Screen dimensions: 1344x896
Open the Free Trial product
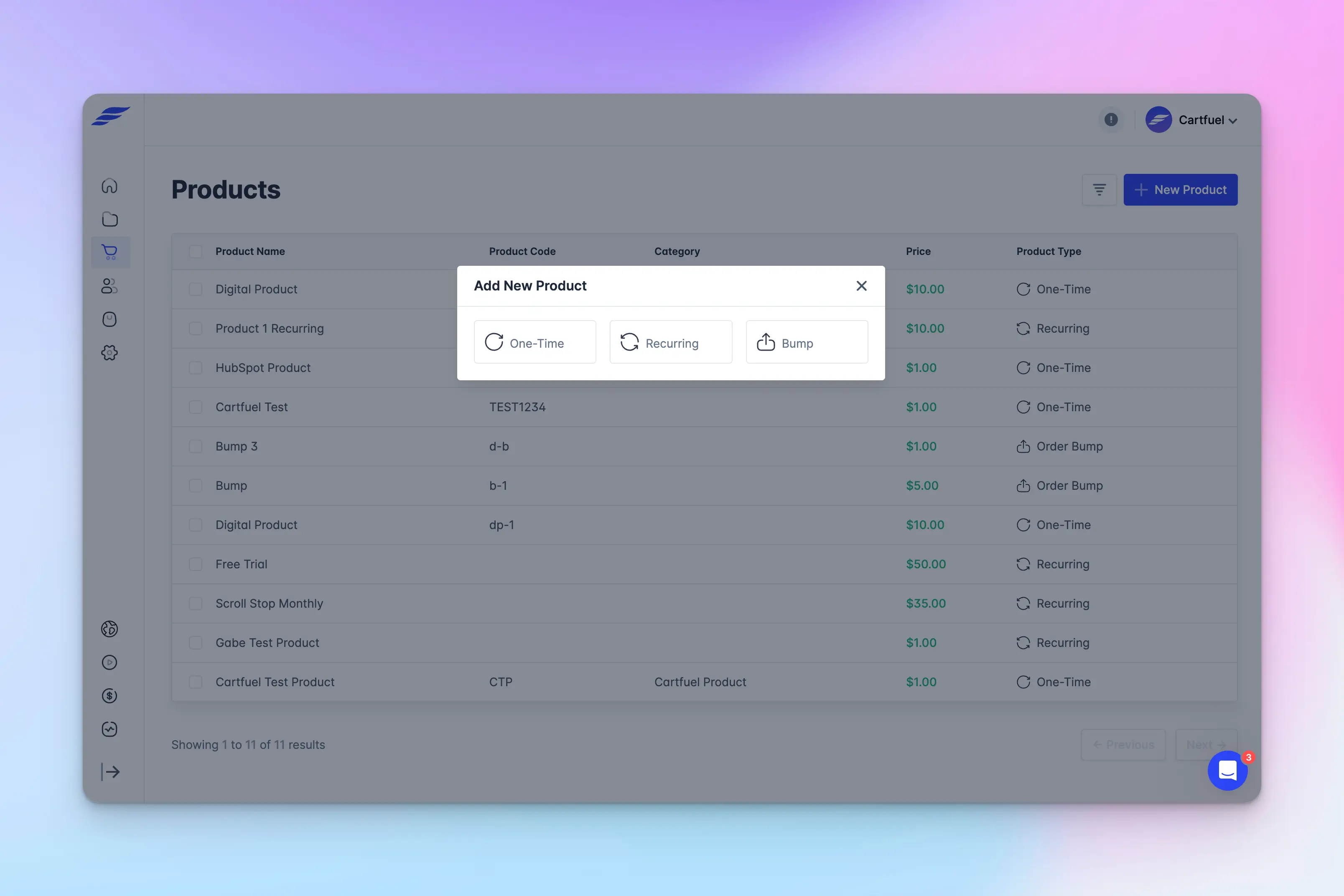pos(241,564)
